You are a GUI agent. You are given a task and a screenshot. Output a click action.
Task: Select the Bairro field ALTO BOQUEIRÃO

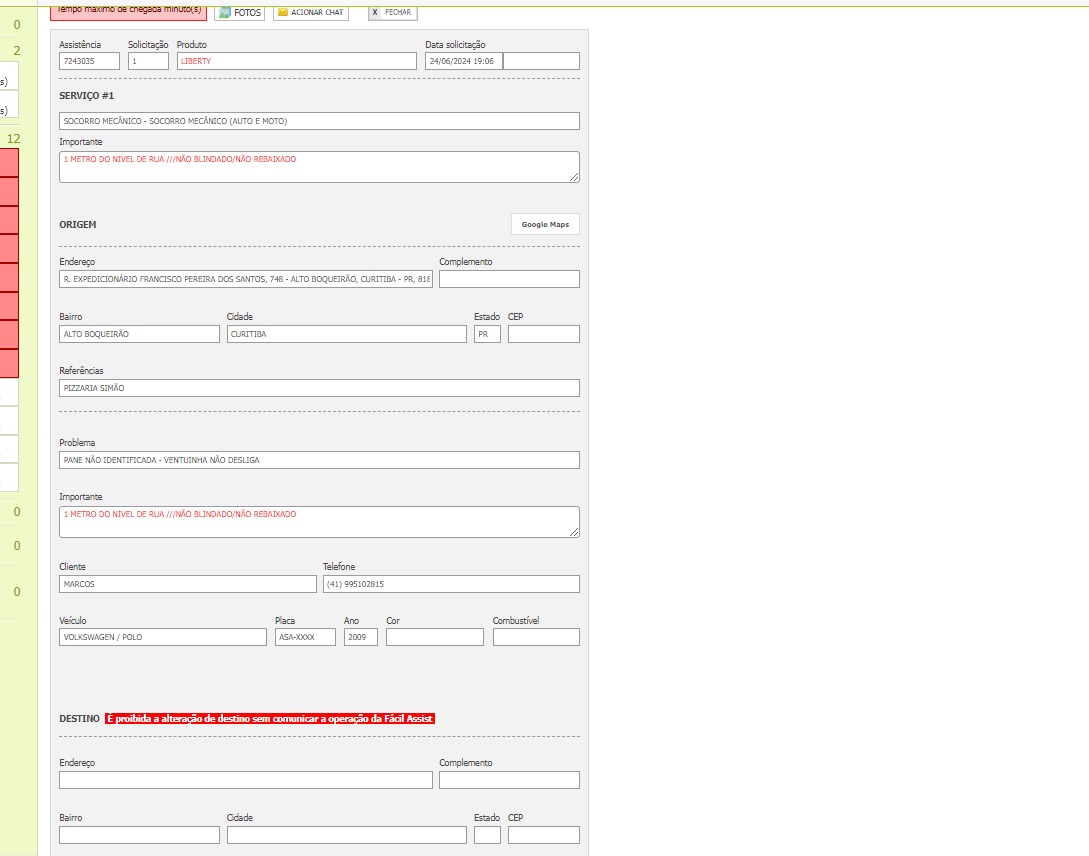pyautogui.click(x=139, y=334)
